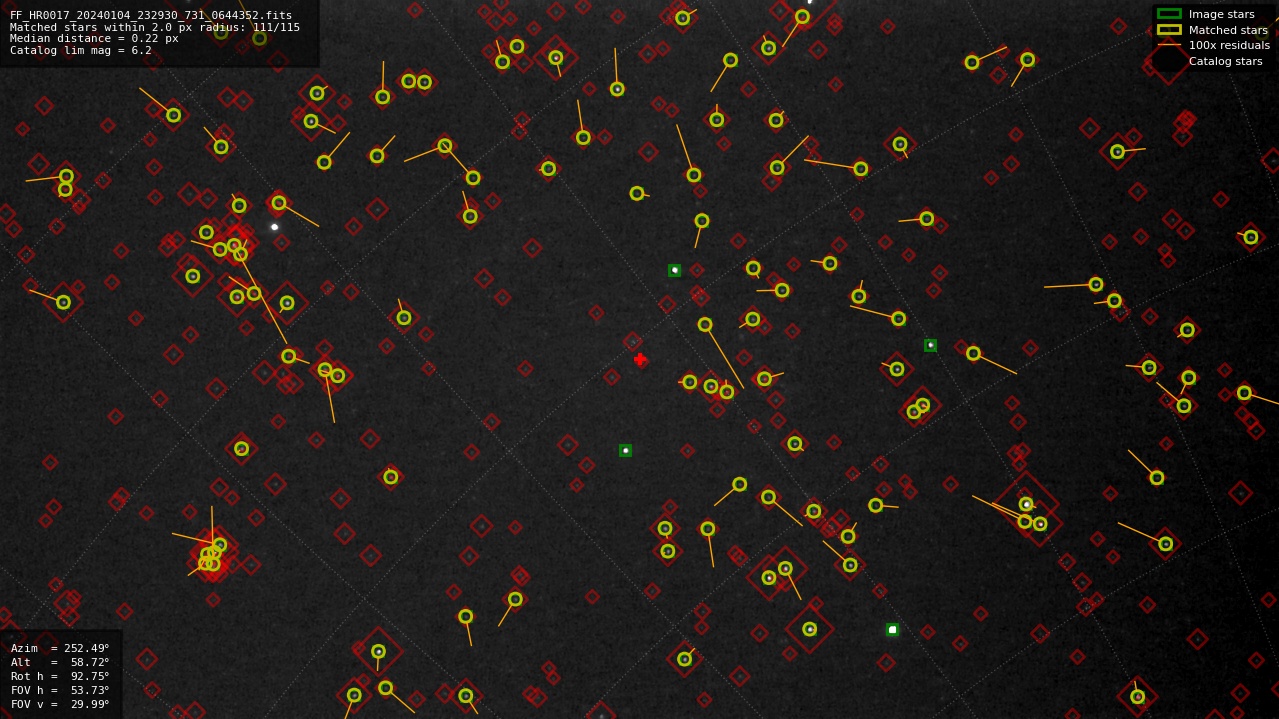Click the FITS file name text
This screenshot has height=719, width=1279.
pyautogui.click(x=151, y=16)
